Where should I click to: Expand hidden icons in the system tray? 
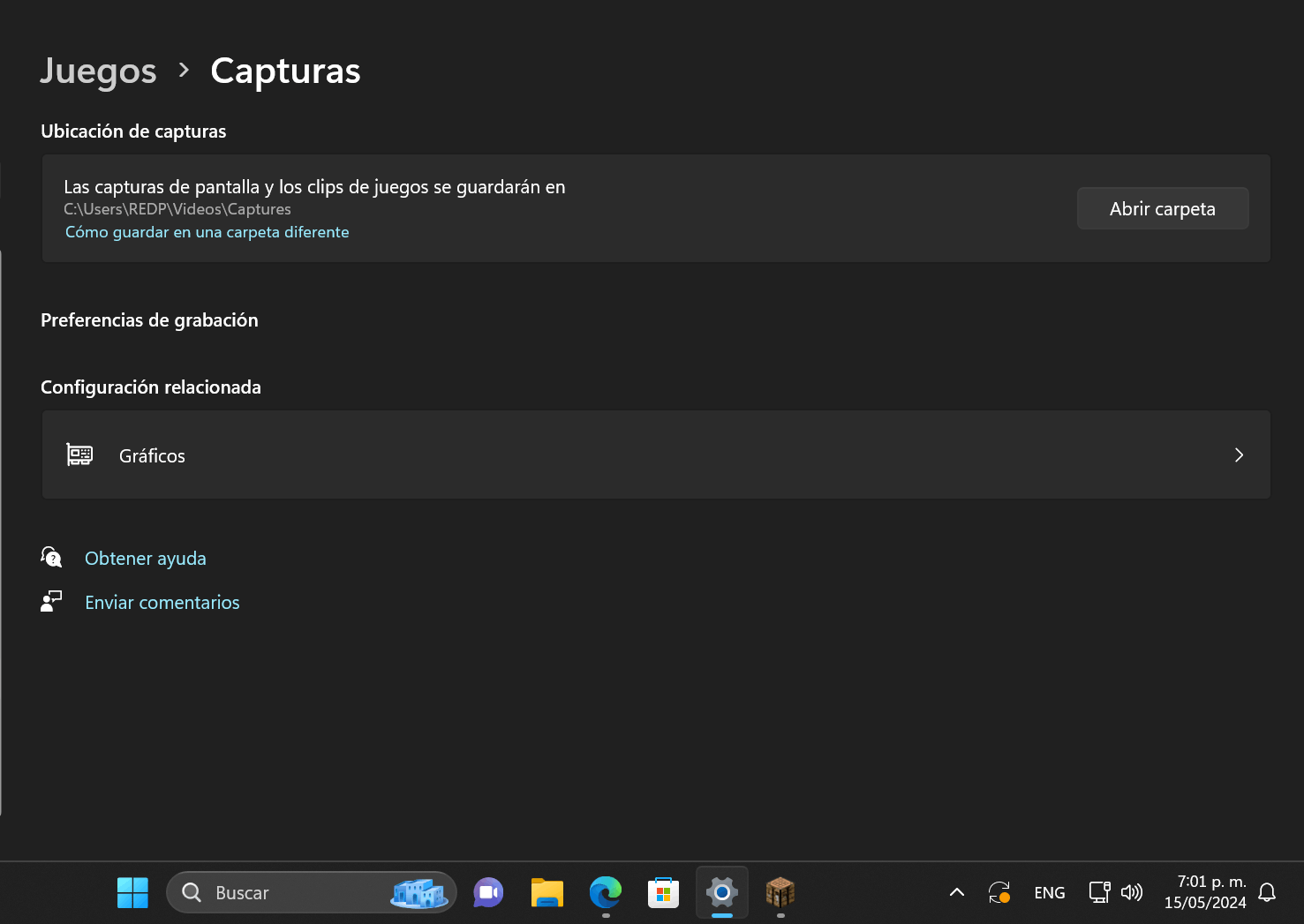click(x=956, y=892)
